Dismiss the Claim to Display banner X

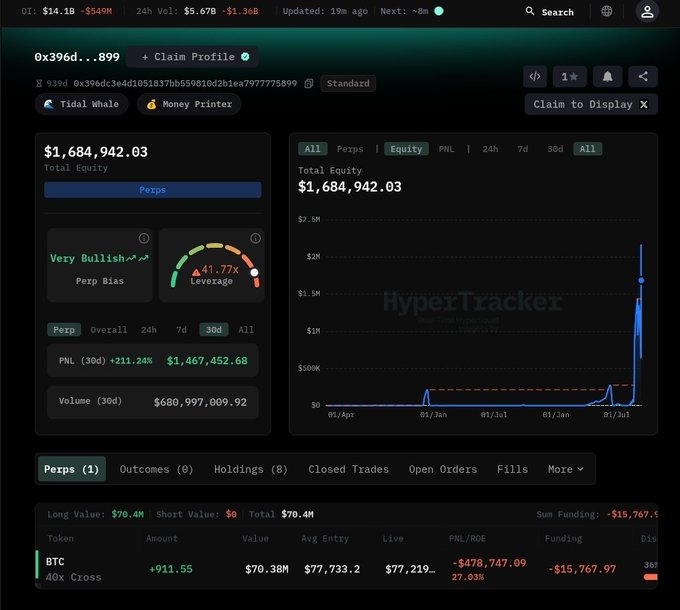pyautogui.click(x=644, y=104)
